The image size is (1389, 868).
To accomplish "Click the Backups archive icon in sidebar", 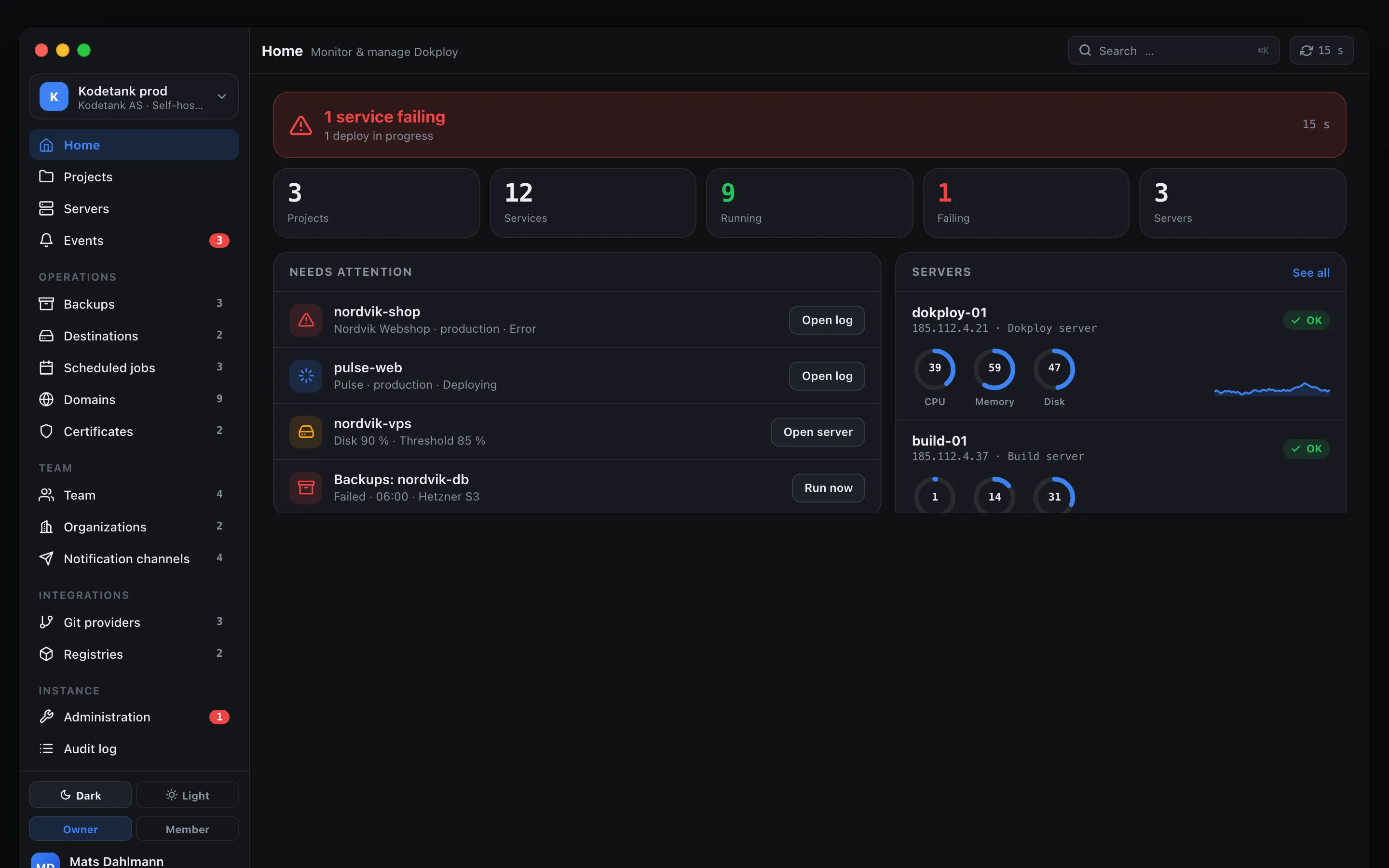I will [x=46, y=304].
